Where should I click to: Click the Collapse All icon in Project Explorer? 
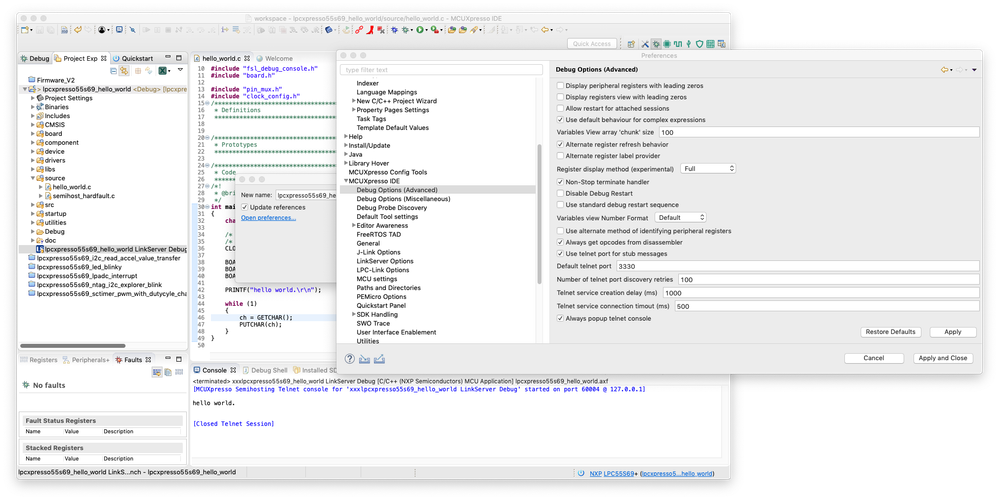(x=113, y=71)
